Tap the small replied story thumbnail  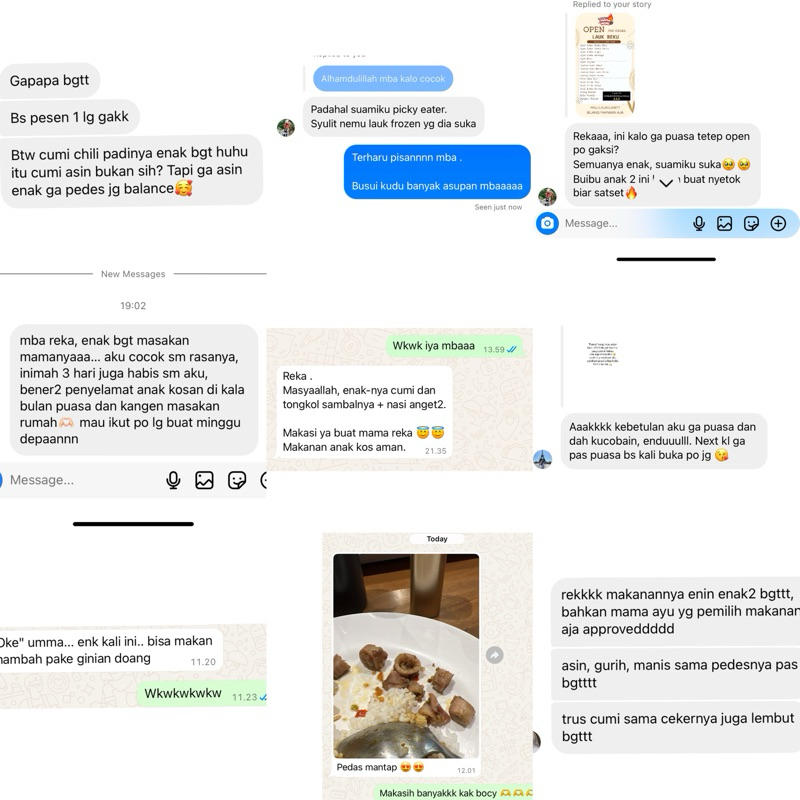point(603,354)
